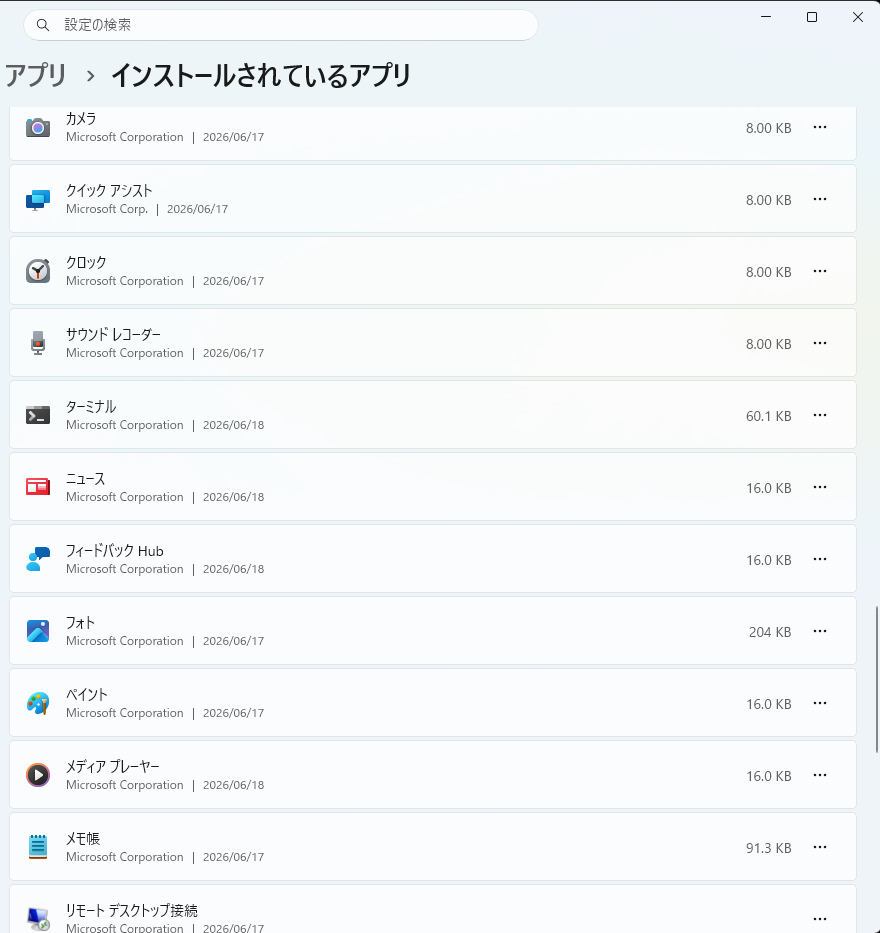Click the ペイント app name
The width and height of the screenshot is (880, 933).
pyautogui.click(x=87, y=695)
